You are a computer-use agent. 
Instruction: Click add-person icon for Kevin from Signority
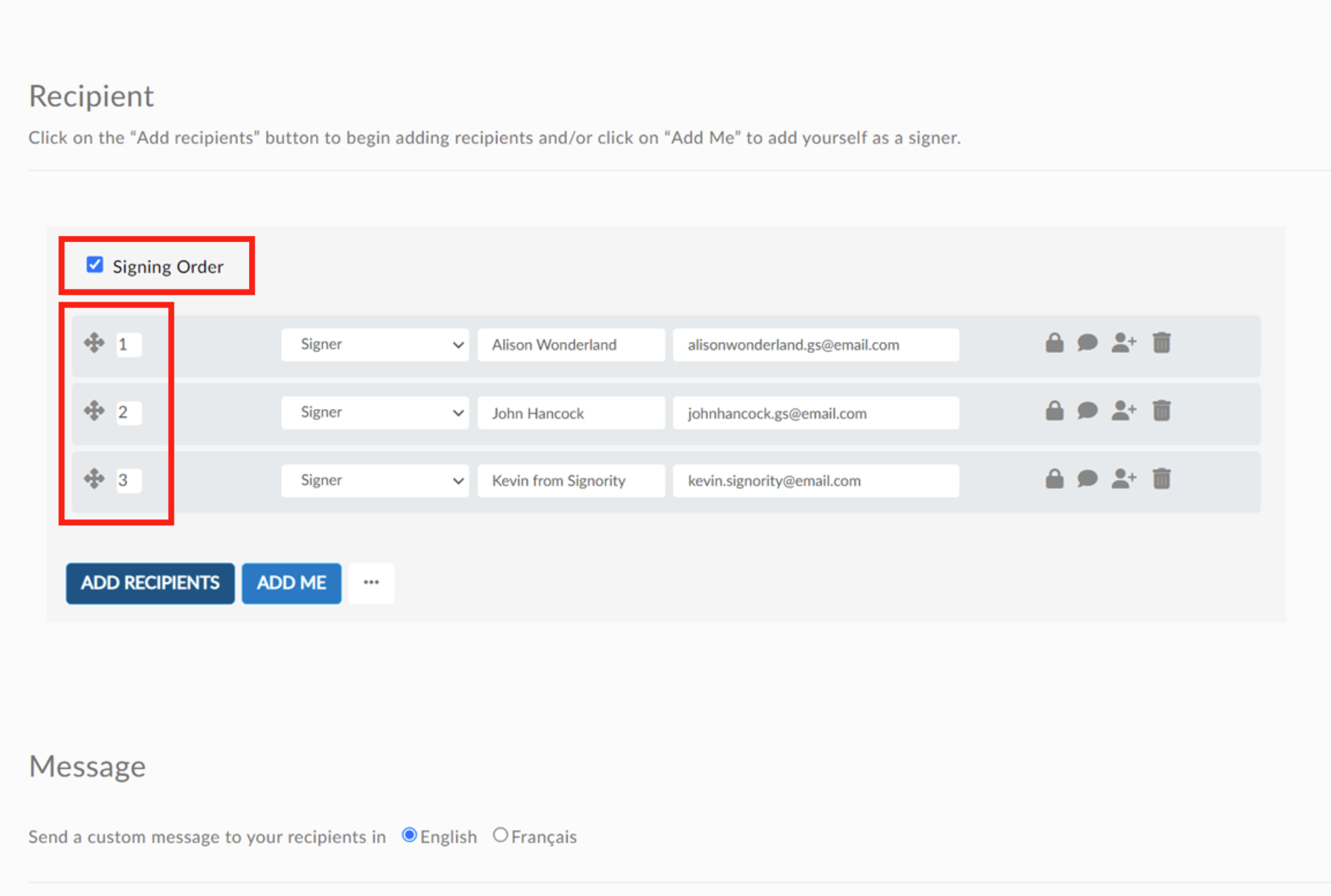click(1123, 479)
